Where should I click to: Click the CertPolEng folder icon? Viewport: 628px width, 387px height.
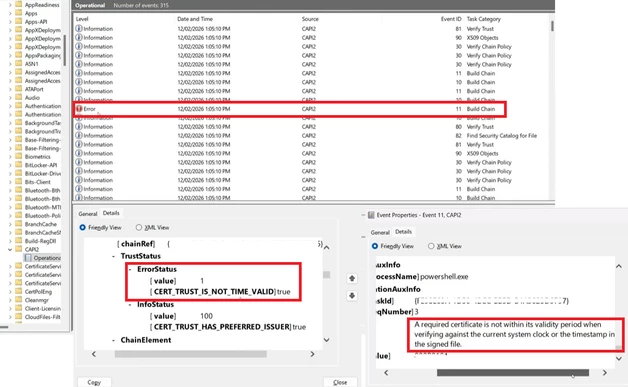[18, 291]
